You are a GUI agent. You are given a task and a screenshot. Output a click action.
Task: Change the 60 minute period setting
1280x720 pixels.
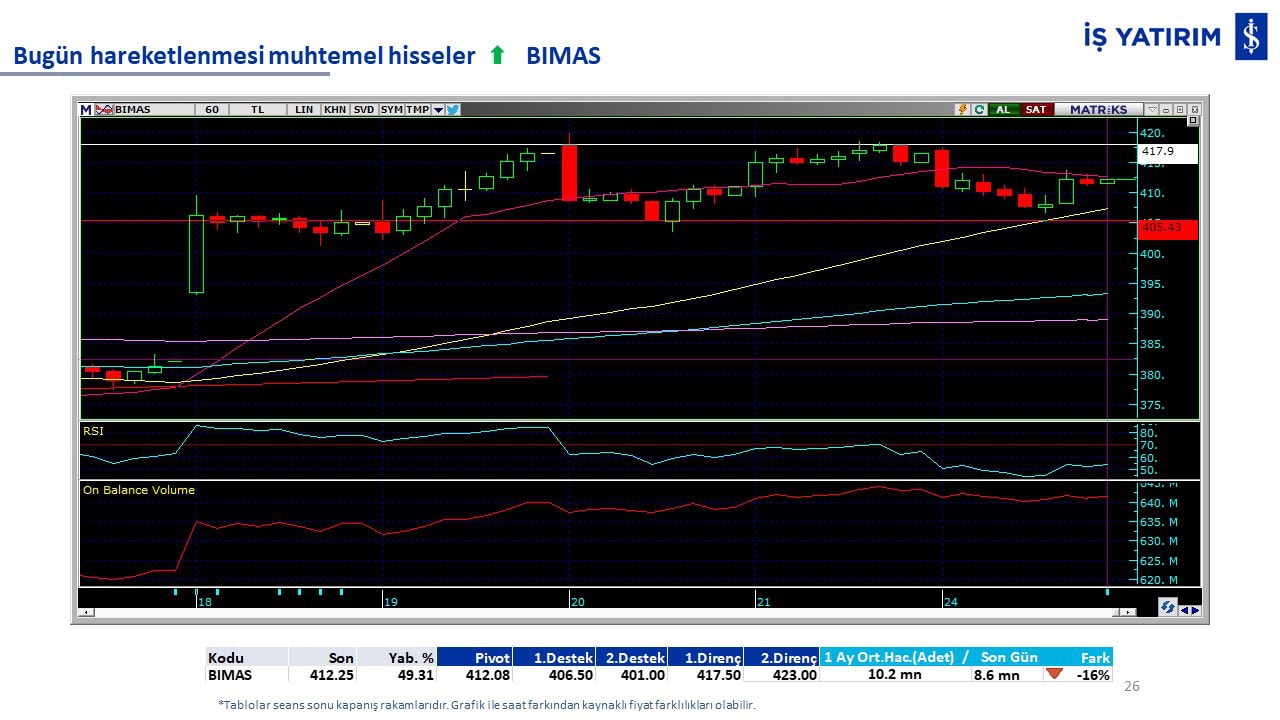pos(212,110)
